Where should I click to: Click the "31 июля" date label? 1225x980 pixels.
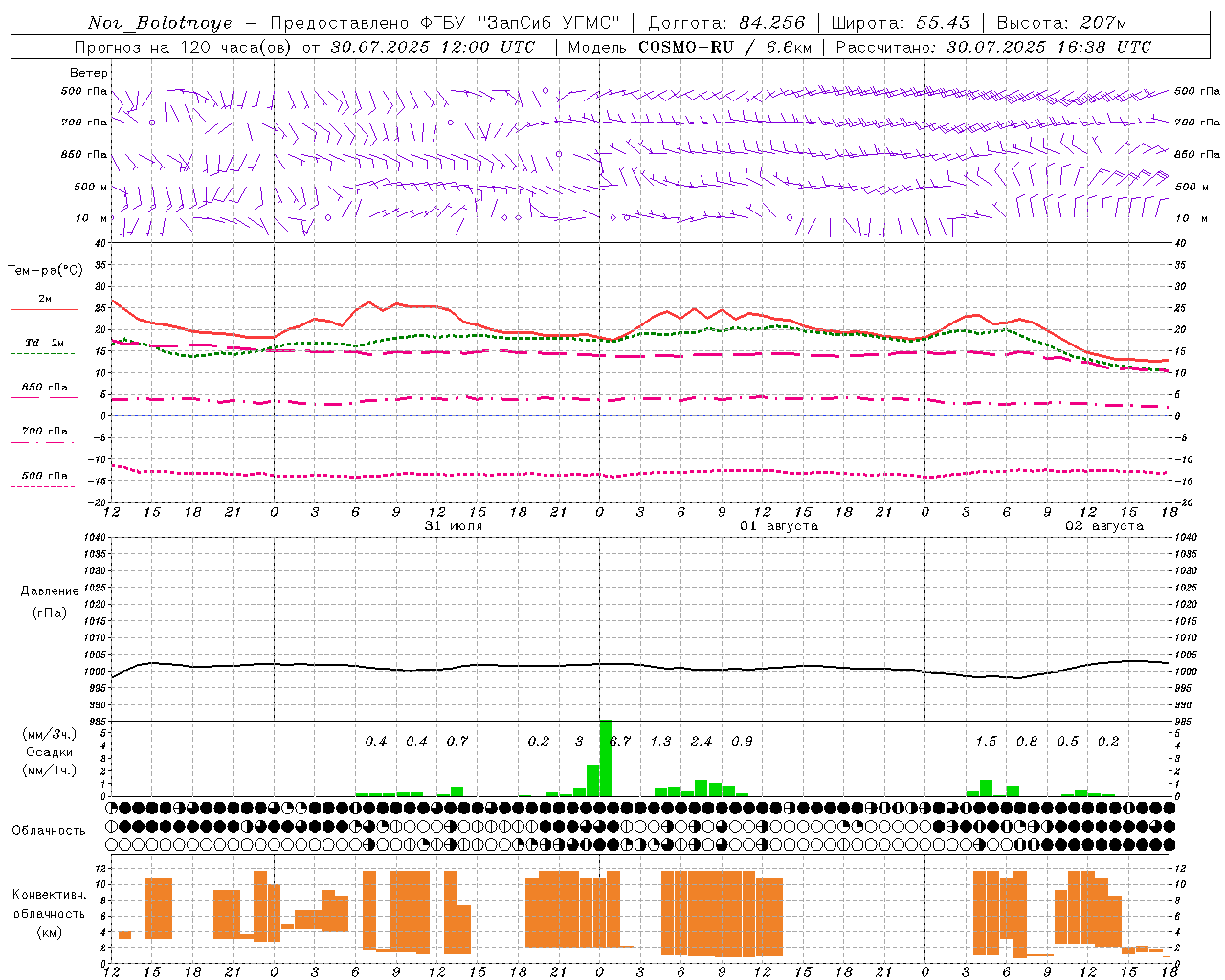pos(454,526)
